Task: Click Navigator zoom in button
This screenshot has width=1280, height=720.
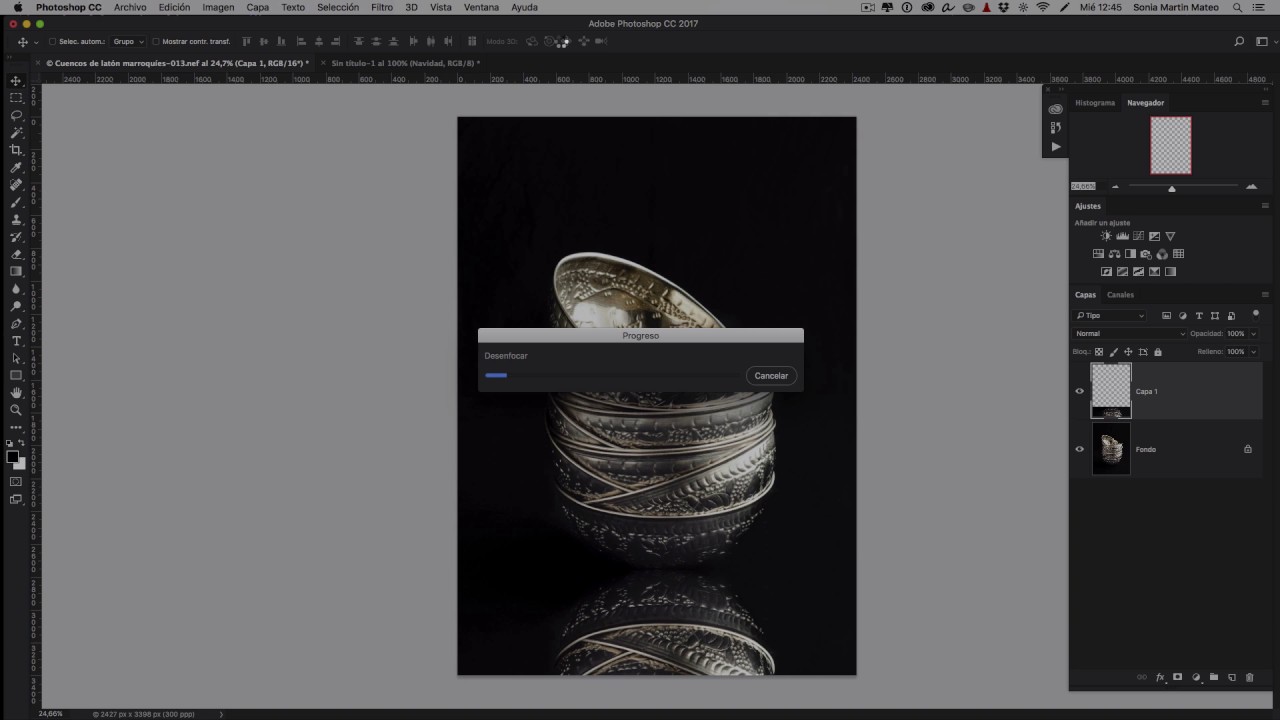Action: click(1251, 187)
